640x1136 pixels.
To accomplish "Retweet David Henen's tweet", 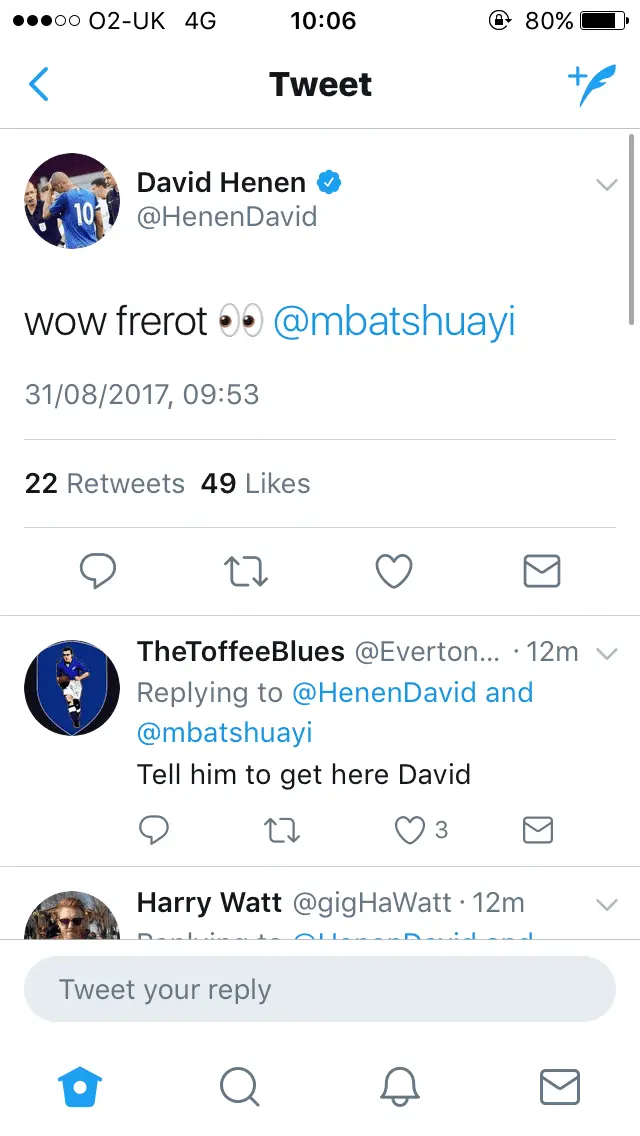I will point(245,571).
